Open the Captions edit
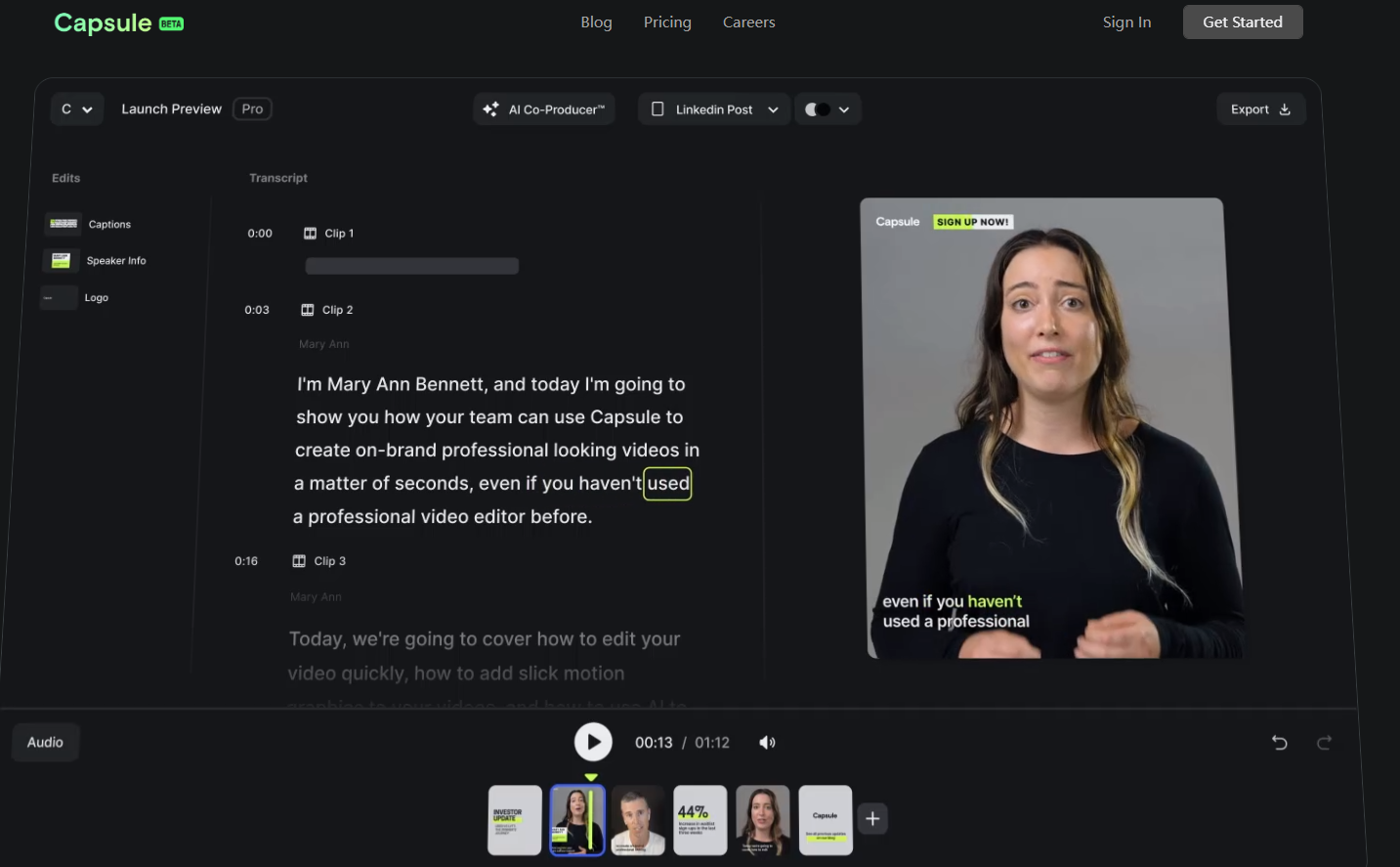The image size is (1400, 867). point(88,224)
